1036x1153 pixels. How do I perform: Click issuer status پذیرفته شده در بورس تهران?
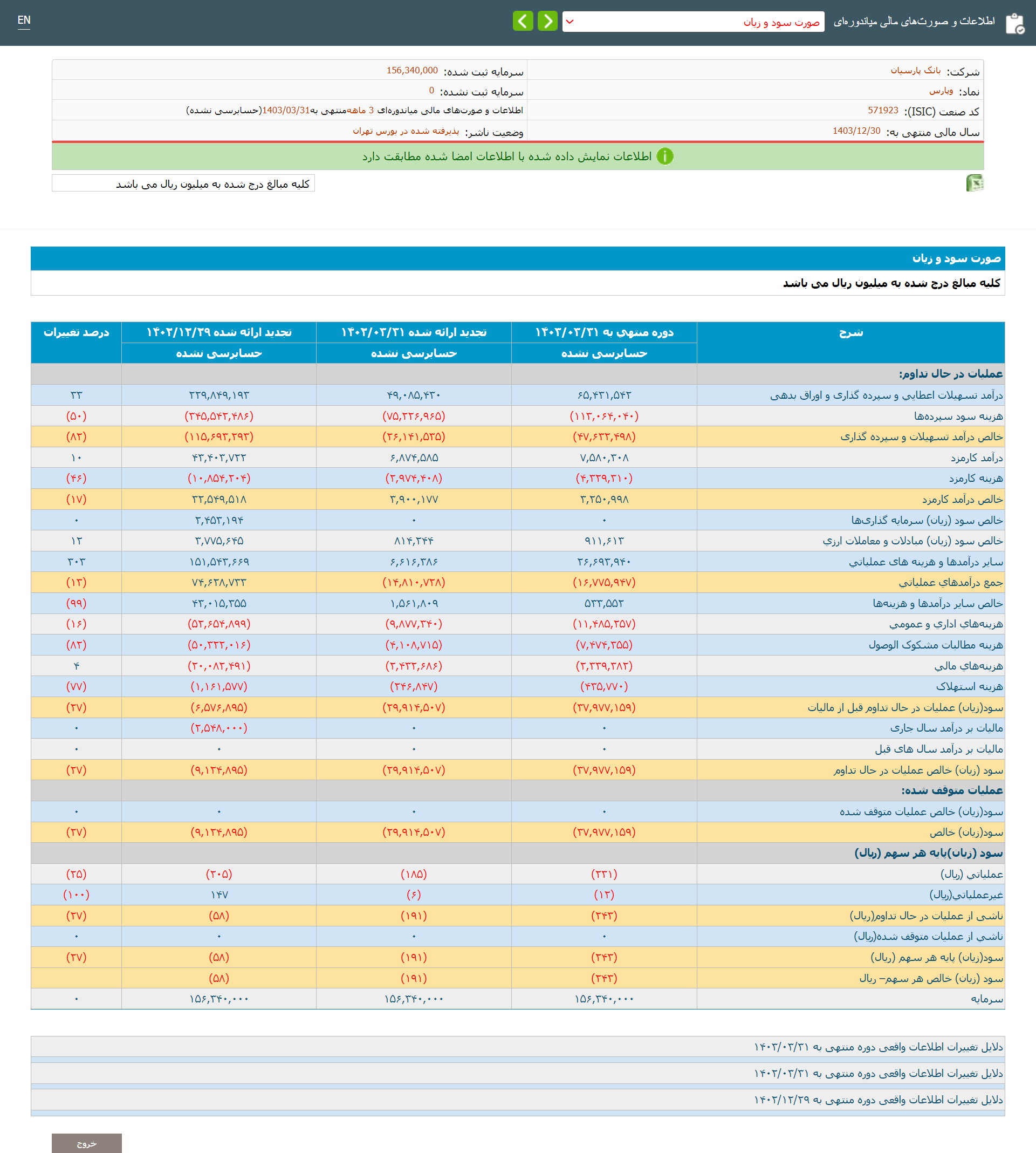(406, 131)
